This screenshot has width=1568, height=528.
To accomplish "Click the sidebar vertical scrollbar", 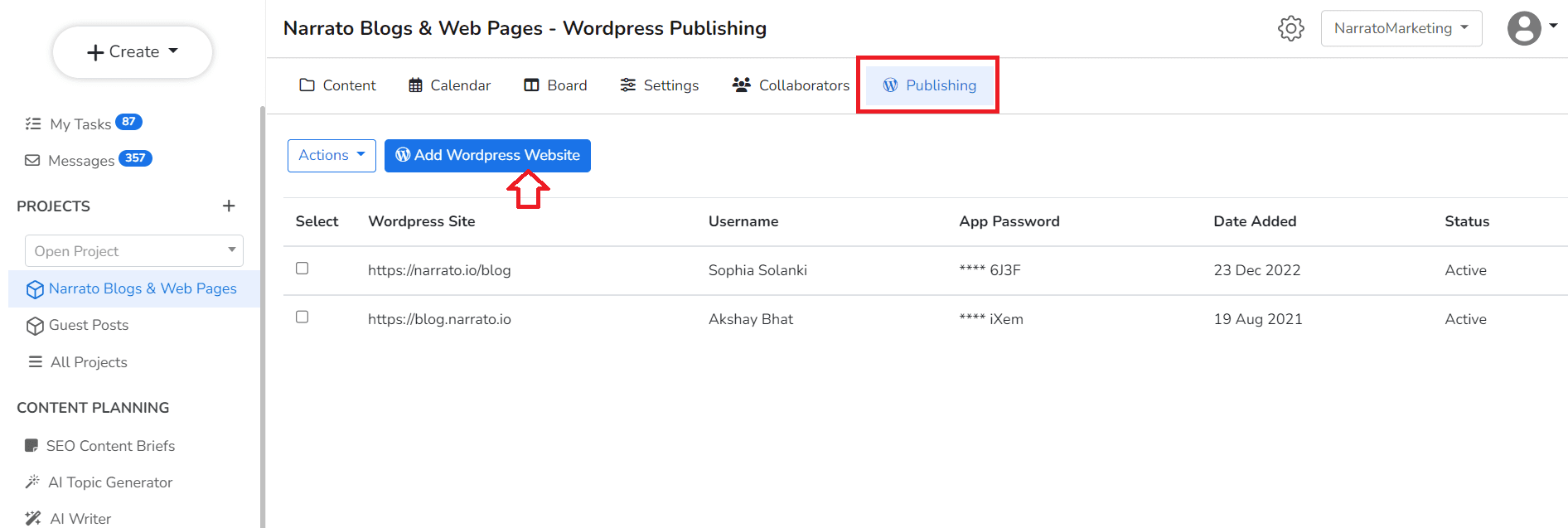I will pyautogui.click(x=263, y=315).
